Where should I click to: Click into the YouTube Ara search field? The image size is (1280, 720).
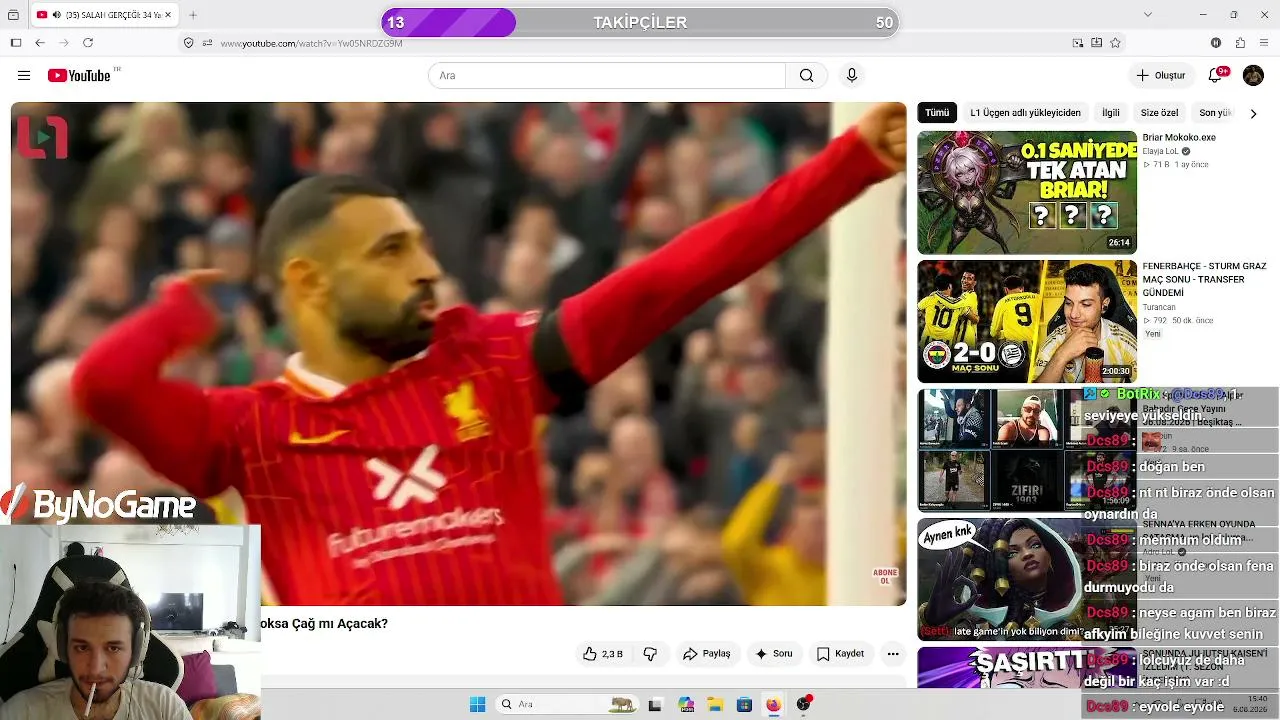(607, 76)
